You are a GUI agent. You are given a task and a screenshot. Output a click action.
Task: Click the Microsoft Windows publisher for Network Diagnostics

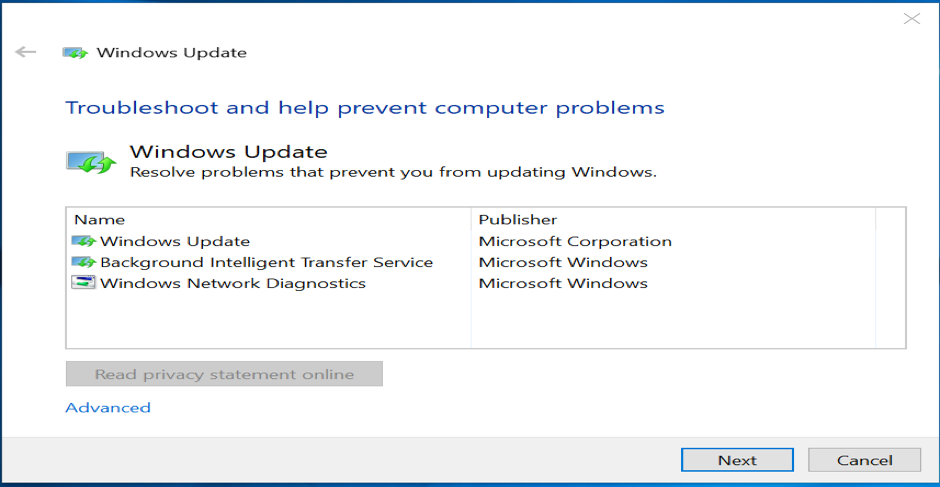563,283
